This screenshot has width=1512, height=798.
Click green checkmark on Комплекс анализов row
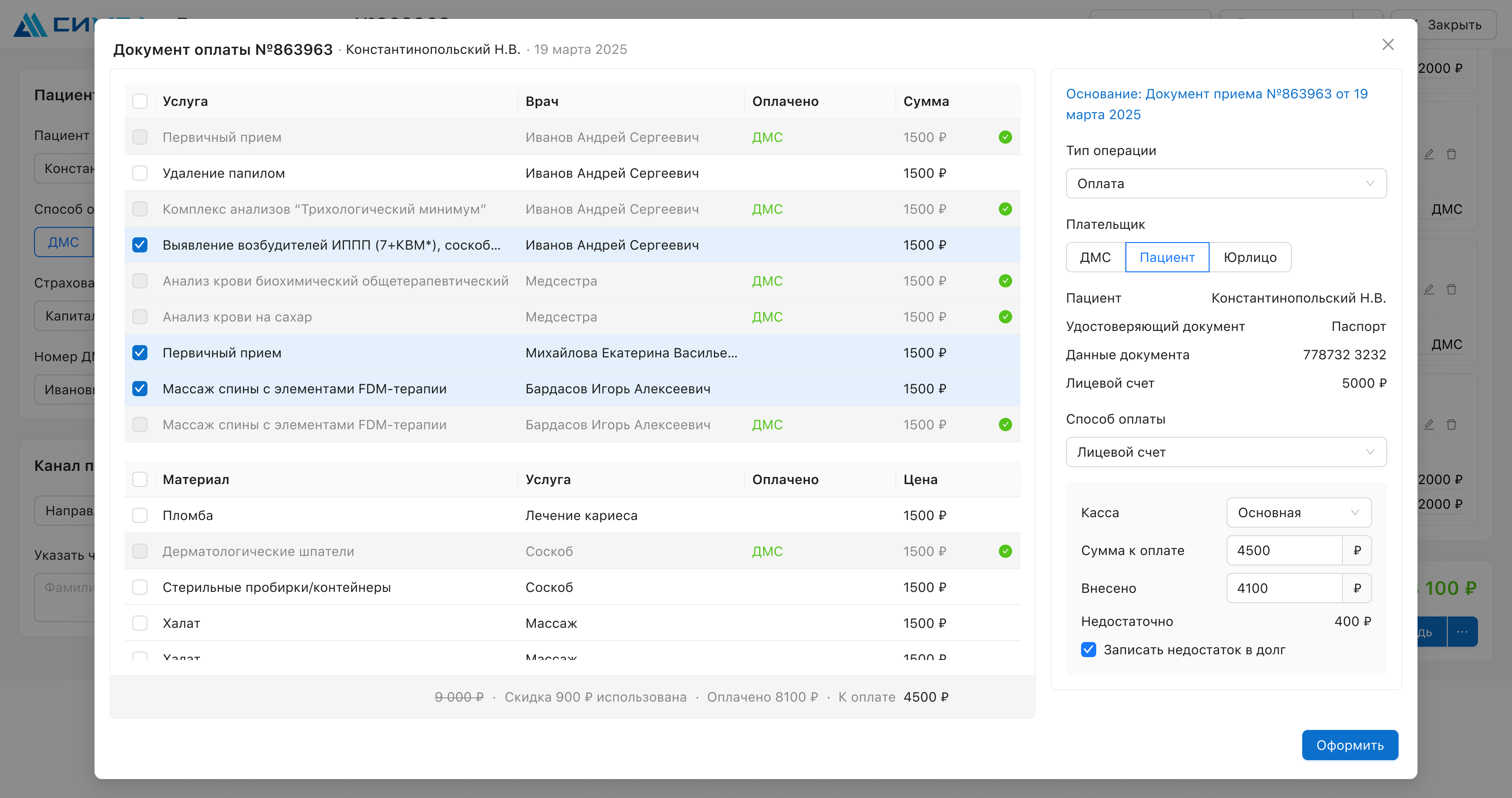point(1005,209)
